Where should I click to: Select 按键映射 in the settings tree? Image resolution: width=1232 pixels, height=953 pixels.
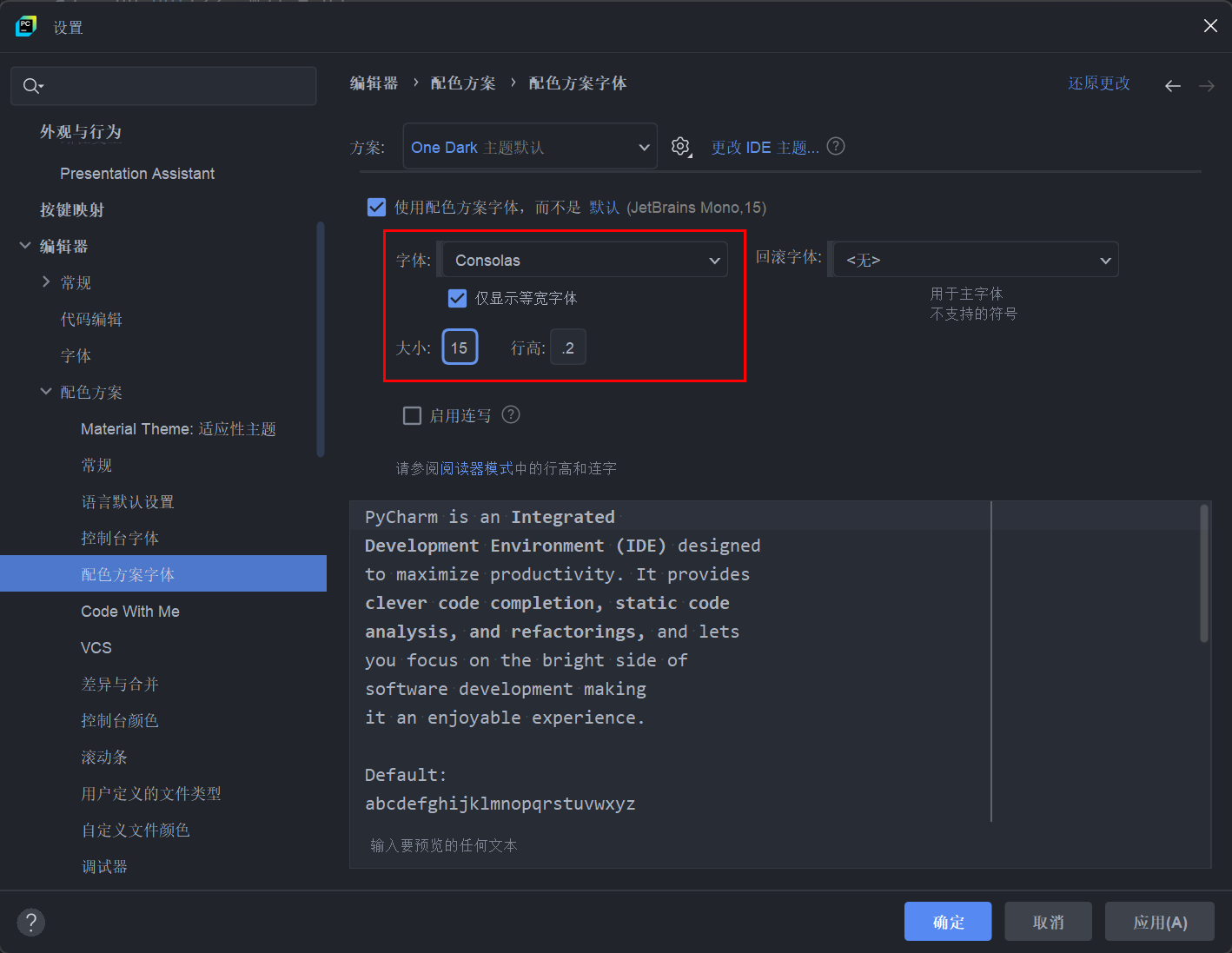point(72,209)
